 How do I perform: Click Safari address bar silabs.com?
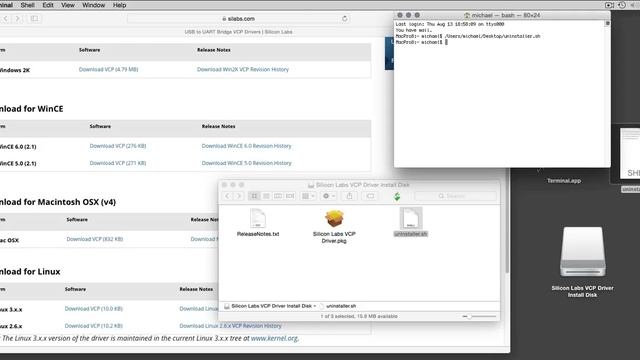(238, 19)
